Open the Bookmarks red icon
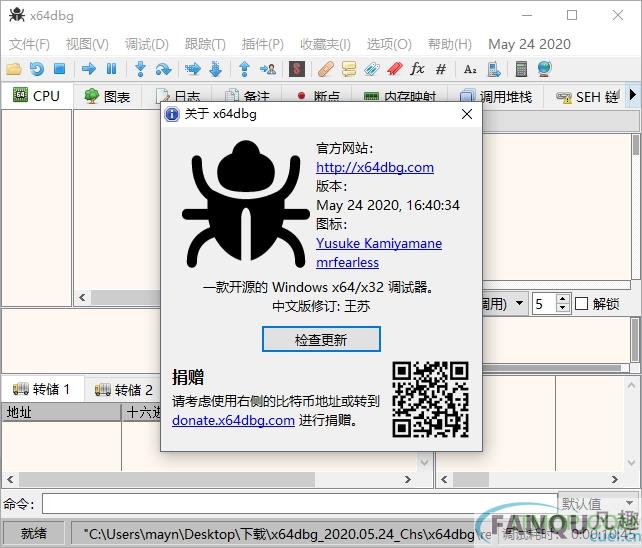Viewport: 642px width, 548px height. pyautogui.click(x=395, y=69)
